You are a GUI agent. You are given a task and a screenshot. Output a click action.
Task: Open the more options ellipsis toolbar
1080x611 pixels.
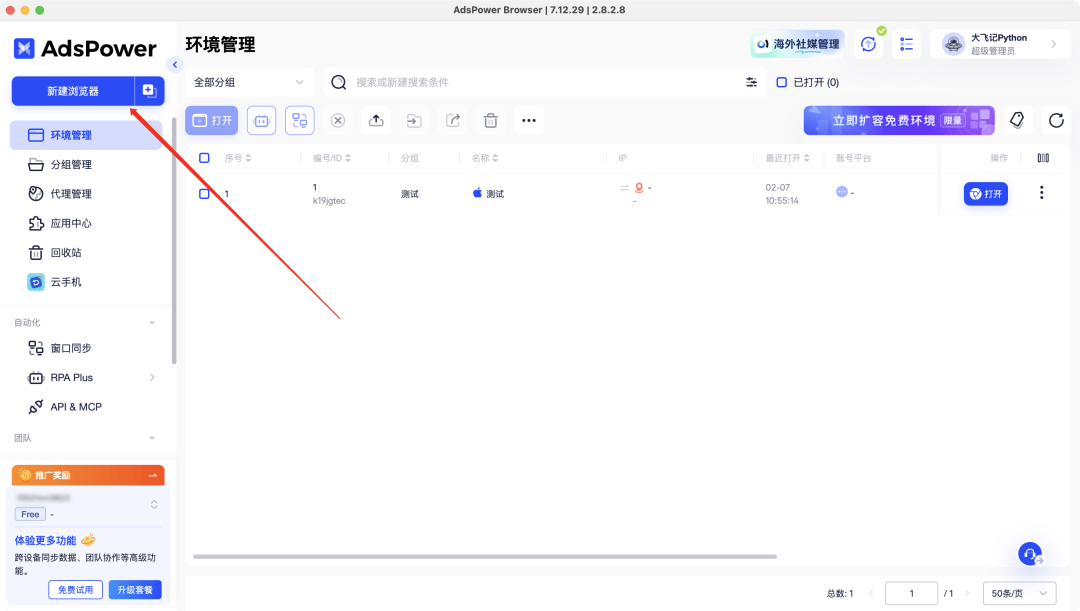(529, 121)
